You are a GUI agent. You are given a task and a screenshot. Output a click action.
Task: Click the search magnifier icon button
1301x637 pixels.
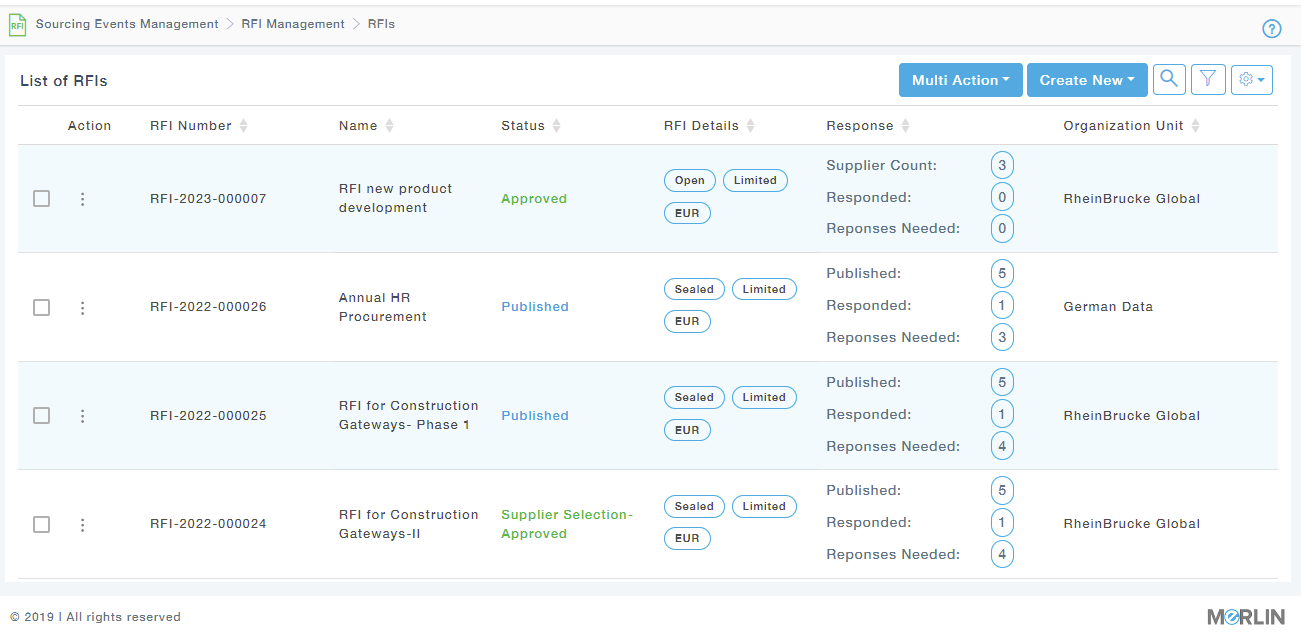point(1169,80)
